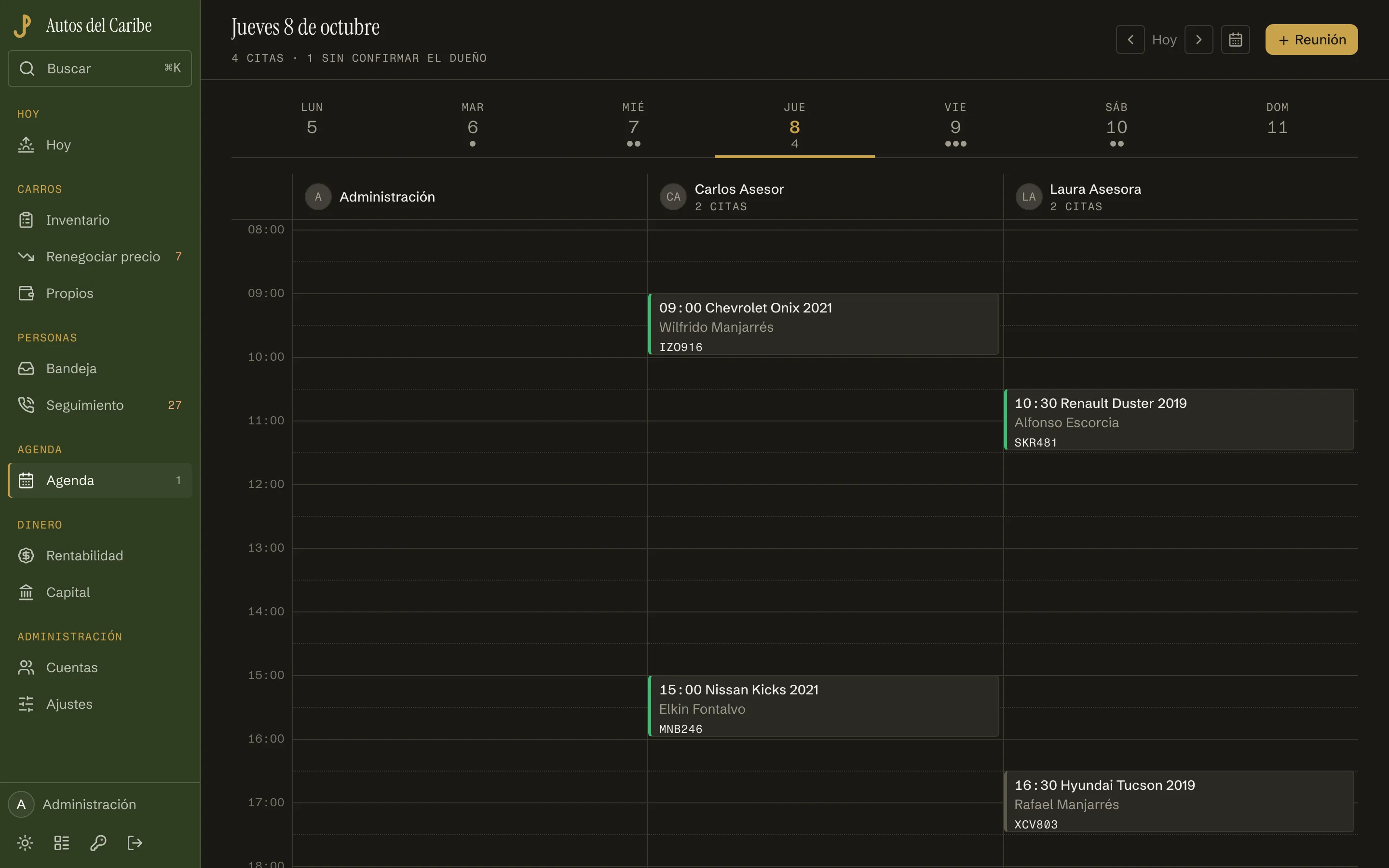Click the Administración column header avatar

click(x=318, y=197)
